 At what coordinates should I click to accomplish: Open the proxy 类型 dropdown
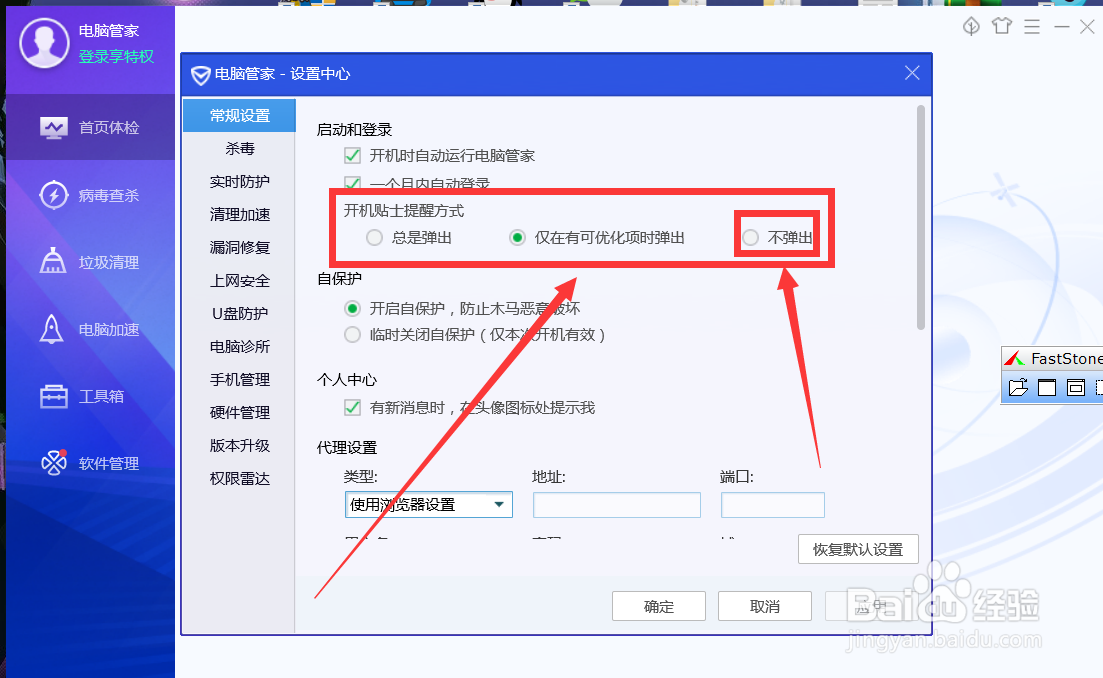pyautogui.click(x=428, y=504)
